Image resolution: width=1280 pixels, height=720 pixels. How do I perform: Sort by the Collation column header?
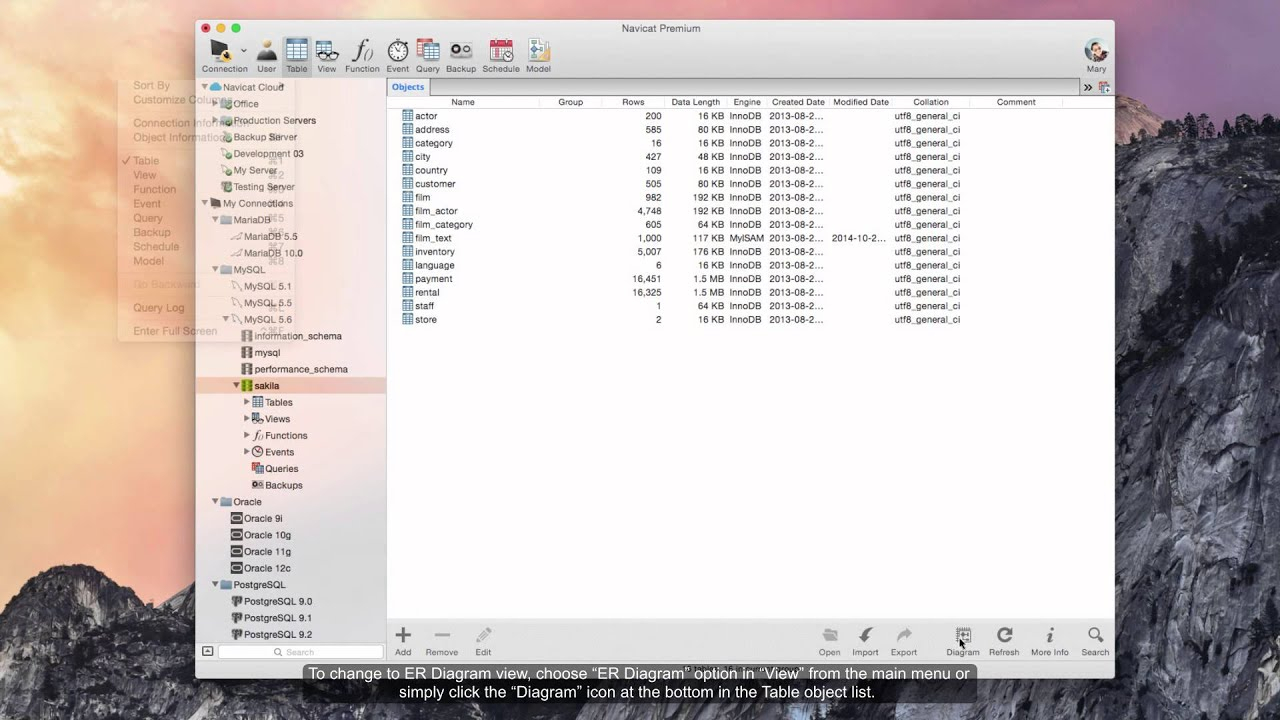point(931,102)
